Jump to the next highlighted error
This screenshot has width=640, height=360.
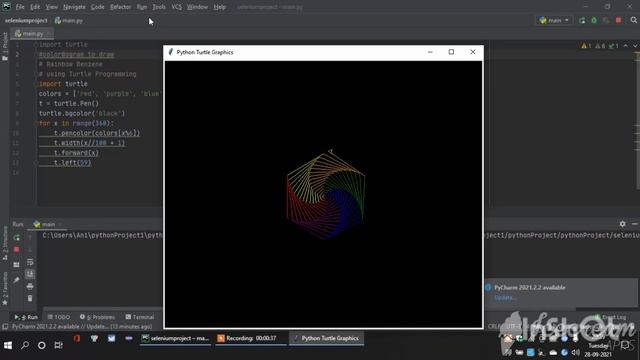click(635, 46)
